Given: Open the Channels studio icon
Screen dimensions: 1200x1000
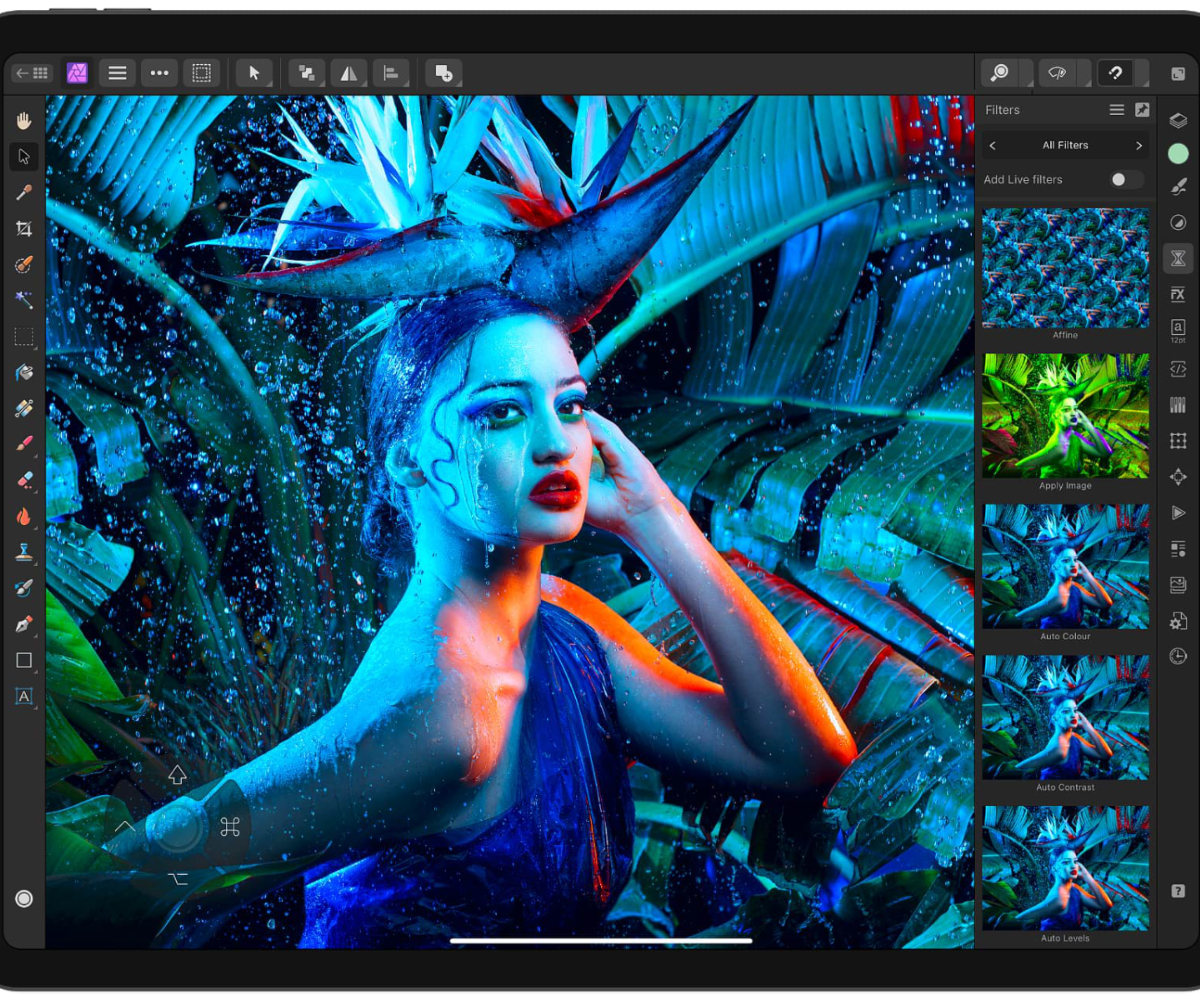Looking at the screenshot, I should (x=1177, y=404).
